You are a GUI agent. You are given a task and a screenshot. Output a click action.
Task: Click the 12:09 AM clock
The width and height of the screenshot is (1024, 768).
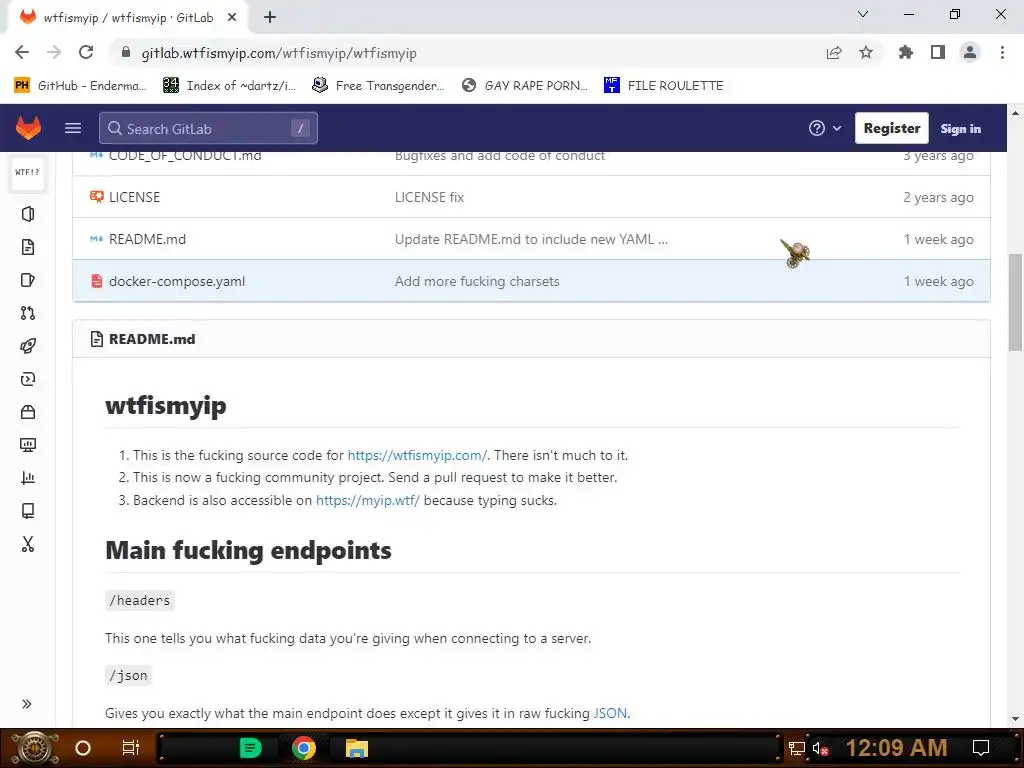coord(896,748)
